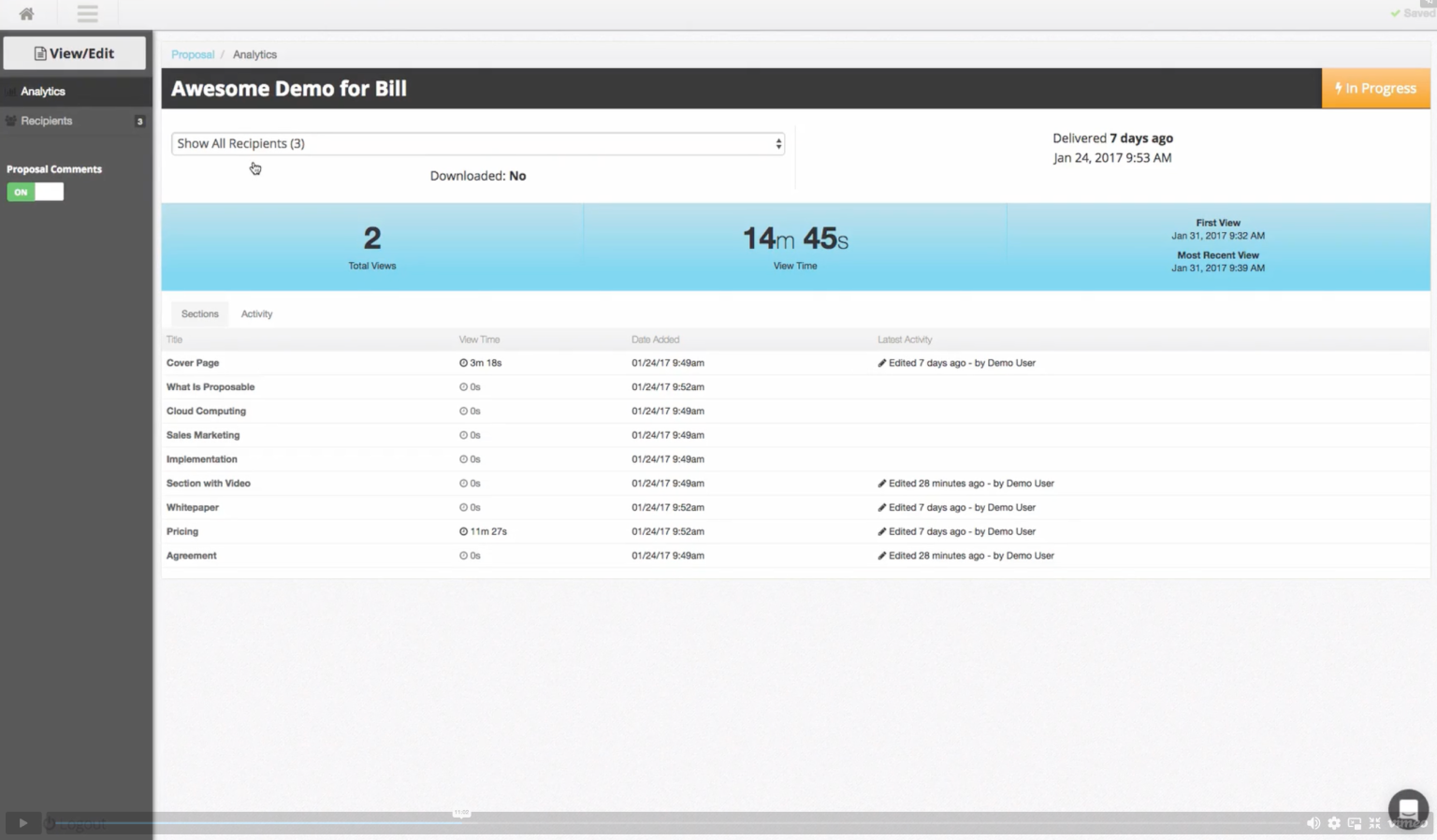
Task: Switch to the Activity tab
Action: [x=256, y=313]
